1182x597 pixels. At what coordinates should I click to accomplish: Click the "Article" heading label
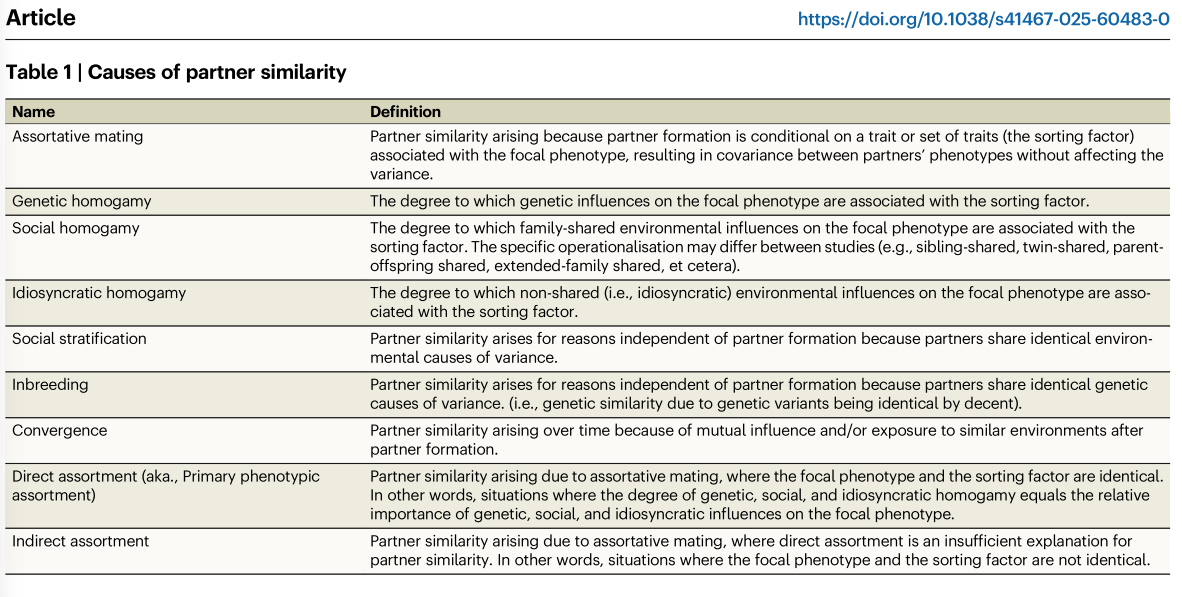pyautogui.click(x=40, y=18)
